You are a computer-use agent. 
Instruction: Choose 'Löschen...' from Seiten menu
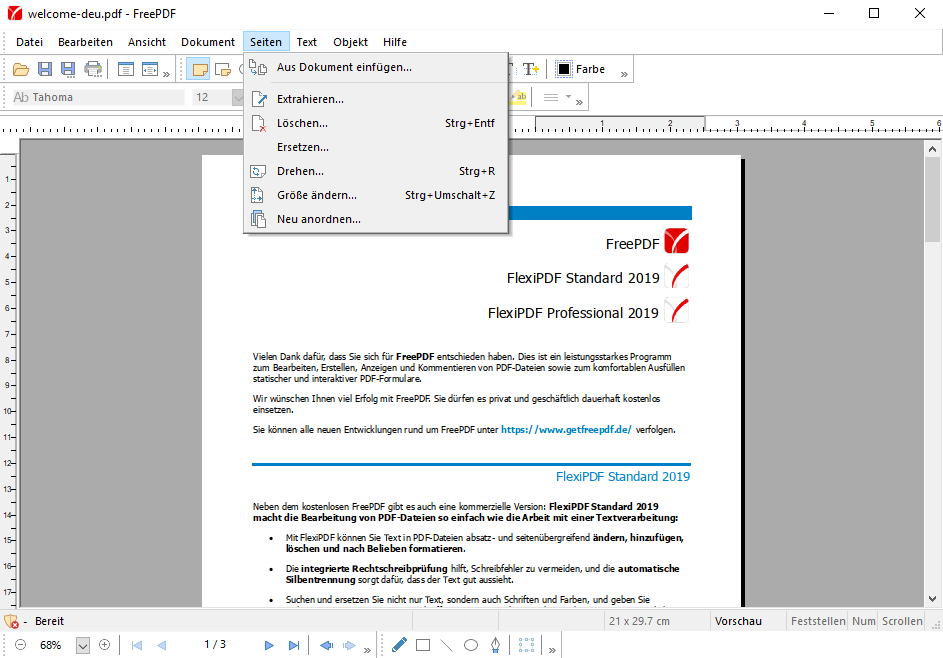376,123
